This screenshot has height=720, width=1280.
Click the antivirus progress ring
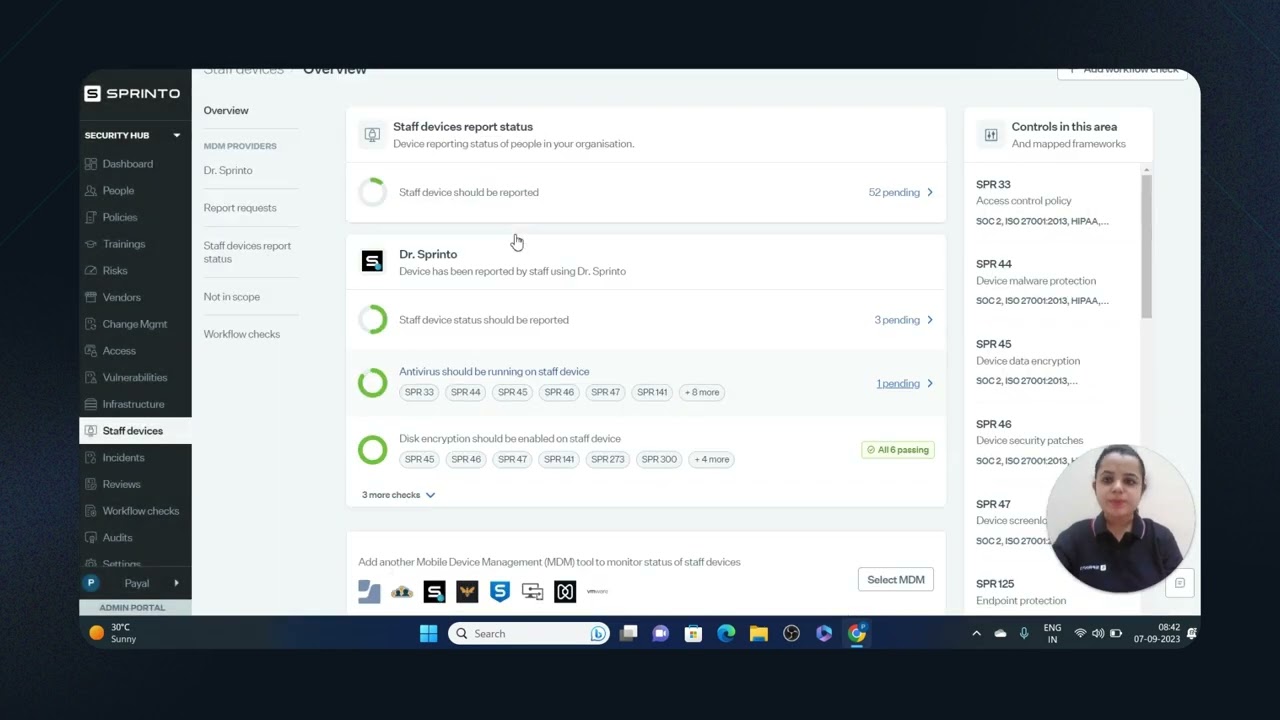click(372, 383)
